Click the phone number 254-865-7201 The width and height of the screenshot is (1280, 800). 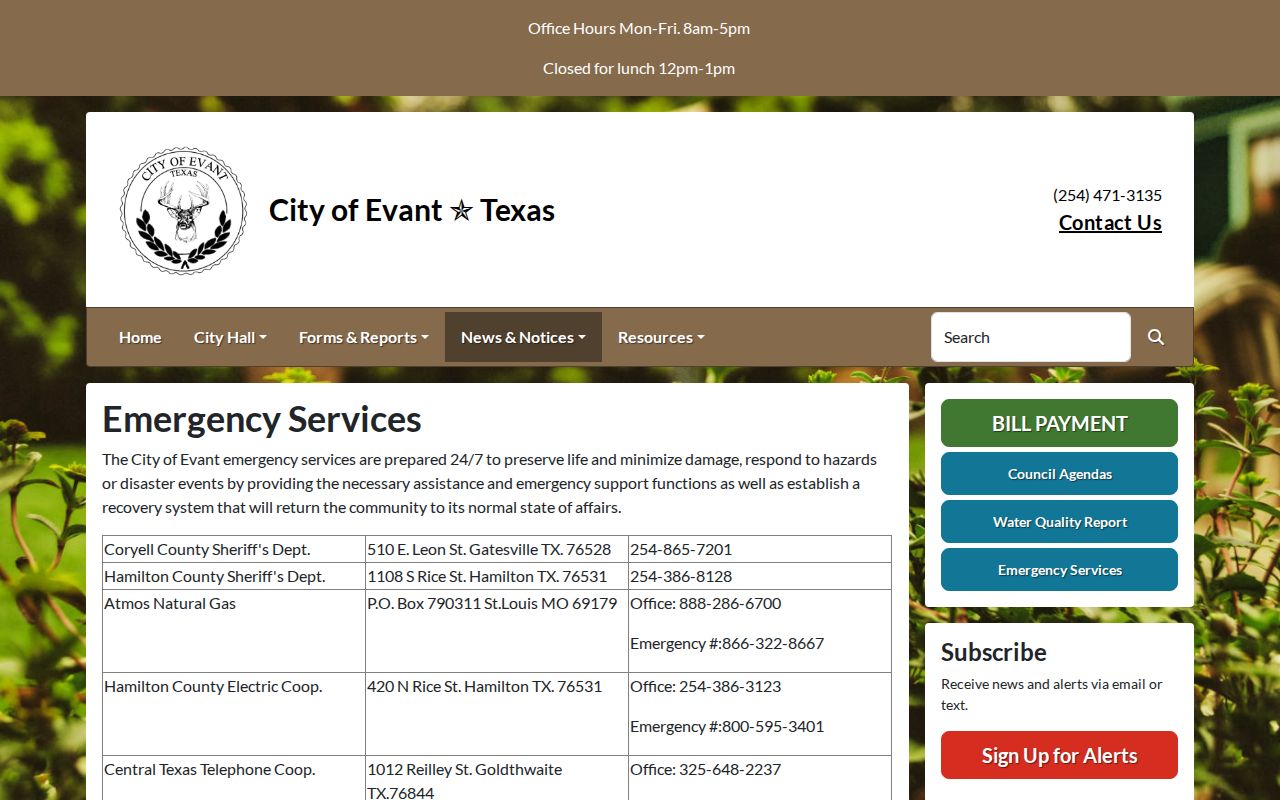click(681, 549)
